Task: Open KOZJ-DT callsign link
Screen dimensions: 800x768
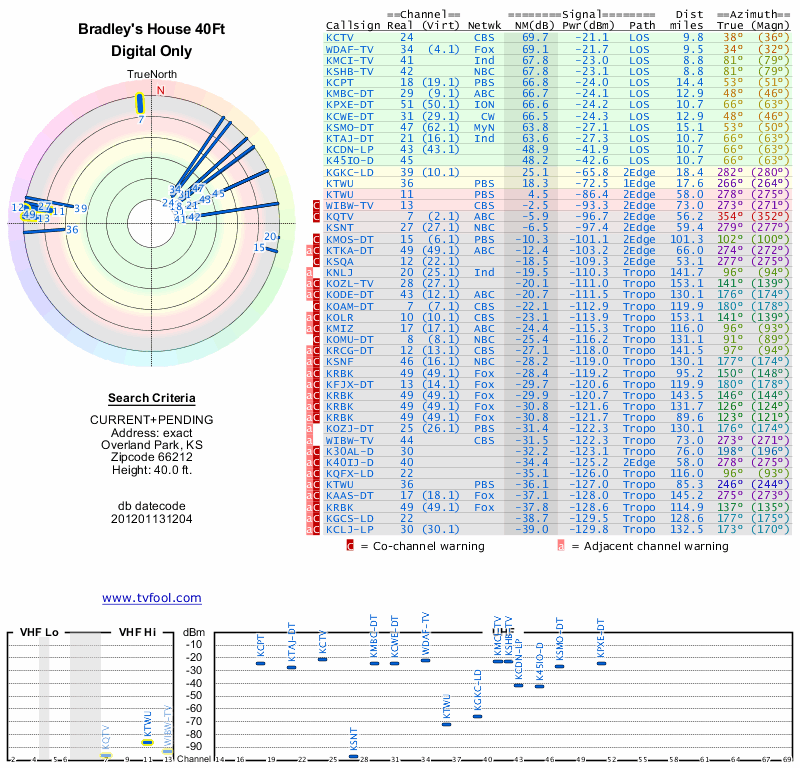Action: [x=350, y=429]
